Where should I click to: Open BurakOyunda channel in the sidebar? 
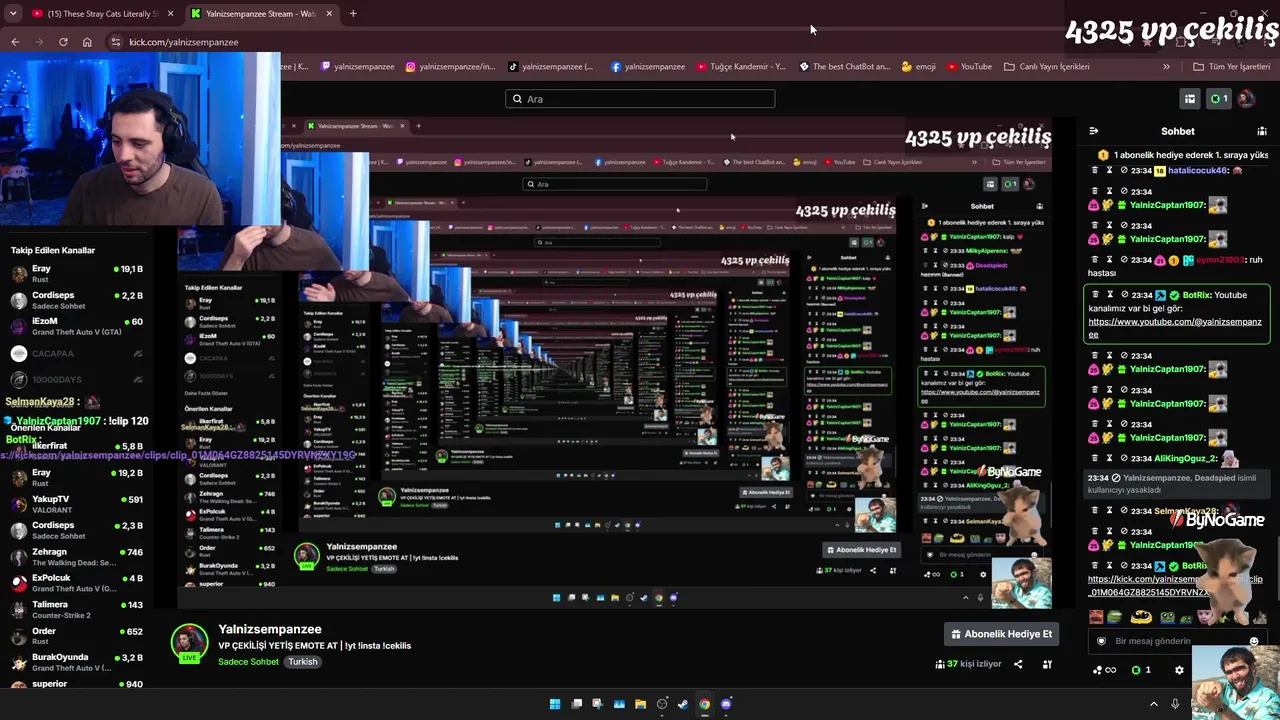[x=77, y=662]
